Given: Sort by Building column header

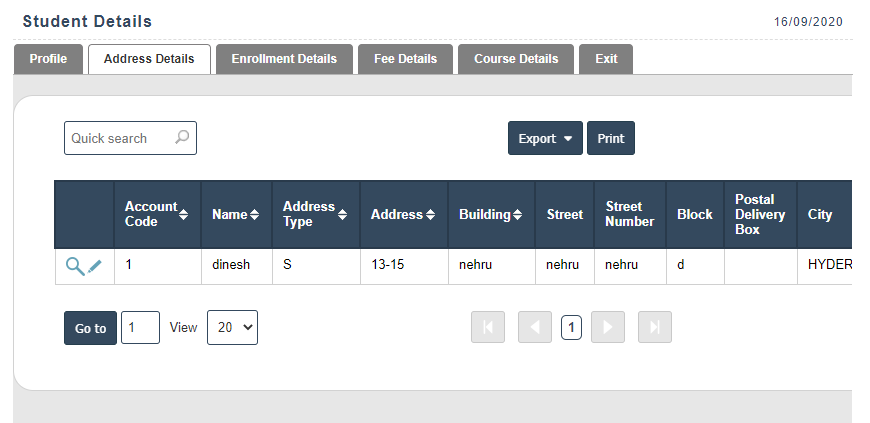Looking at the screenshot, I should (518, 215).
